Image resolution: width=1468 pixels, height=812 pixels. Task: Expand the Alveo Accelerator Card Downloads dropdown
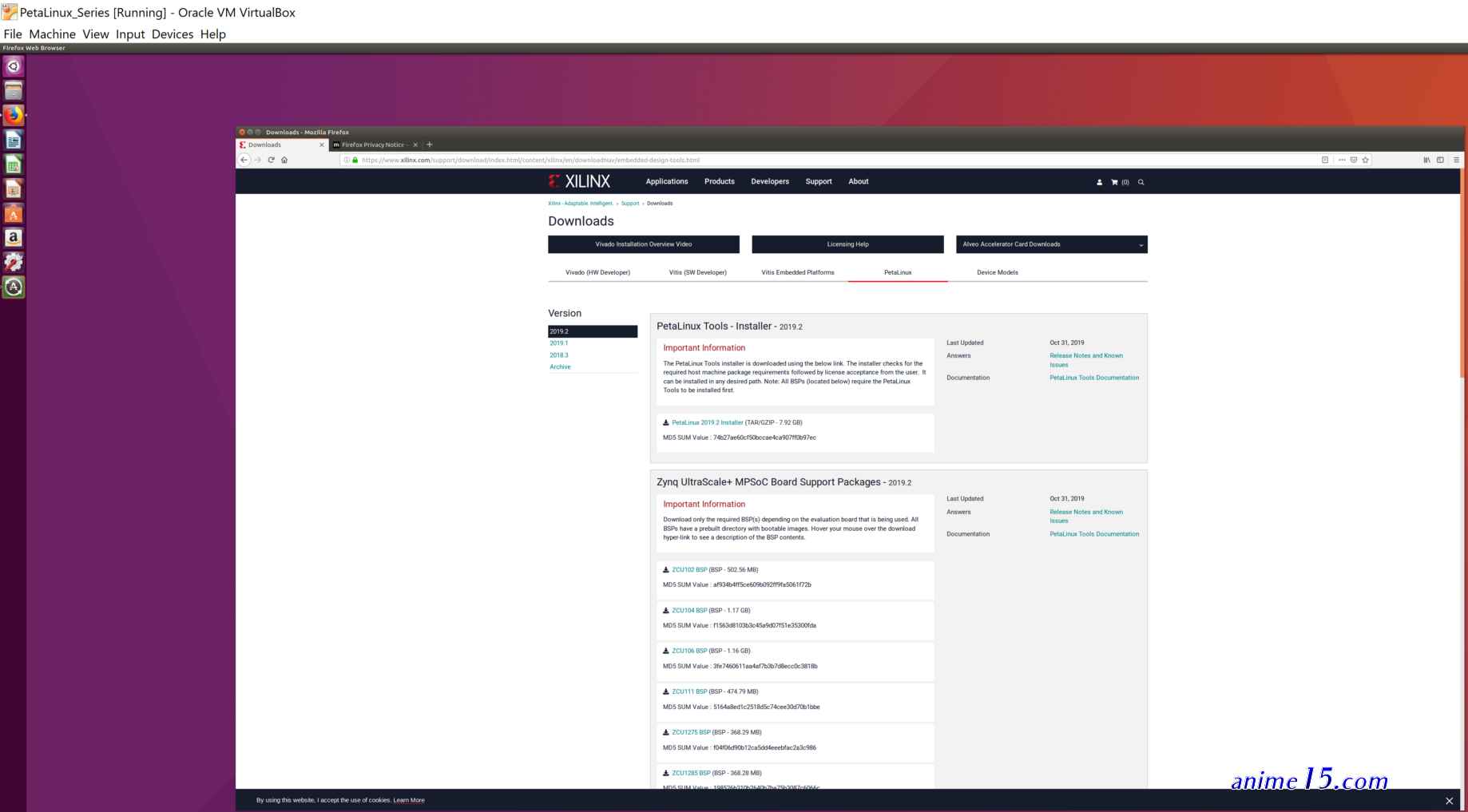click(1051, 244)
